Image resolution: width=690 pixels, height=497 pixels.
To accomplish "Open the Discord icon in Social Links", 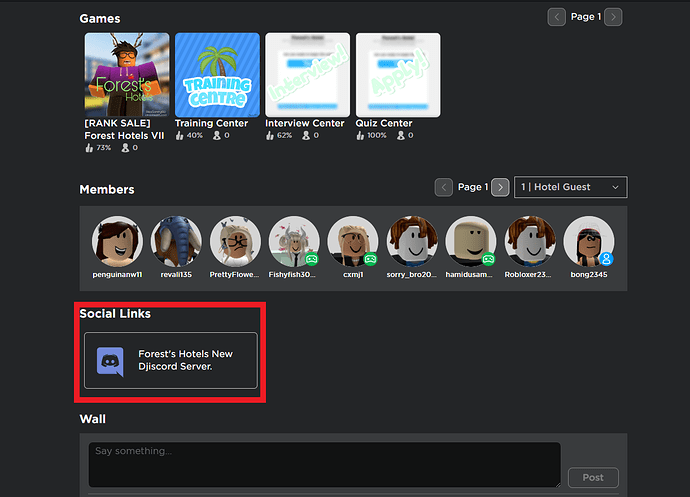I will [x=110, y=362].
